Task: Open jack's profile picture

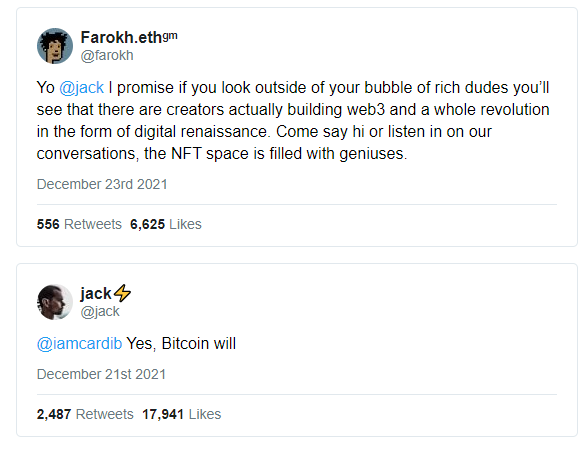Action: (x=55, y=302)
